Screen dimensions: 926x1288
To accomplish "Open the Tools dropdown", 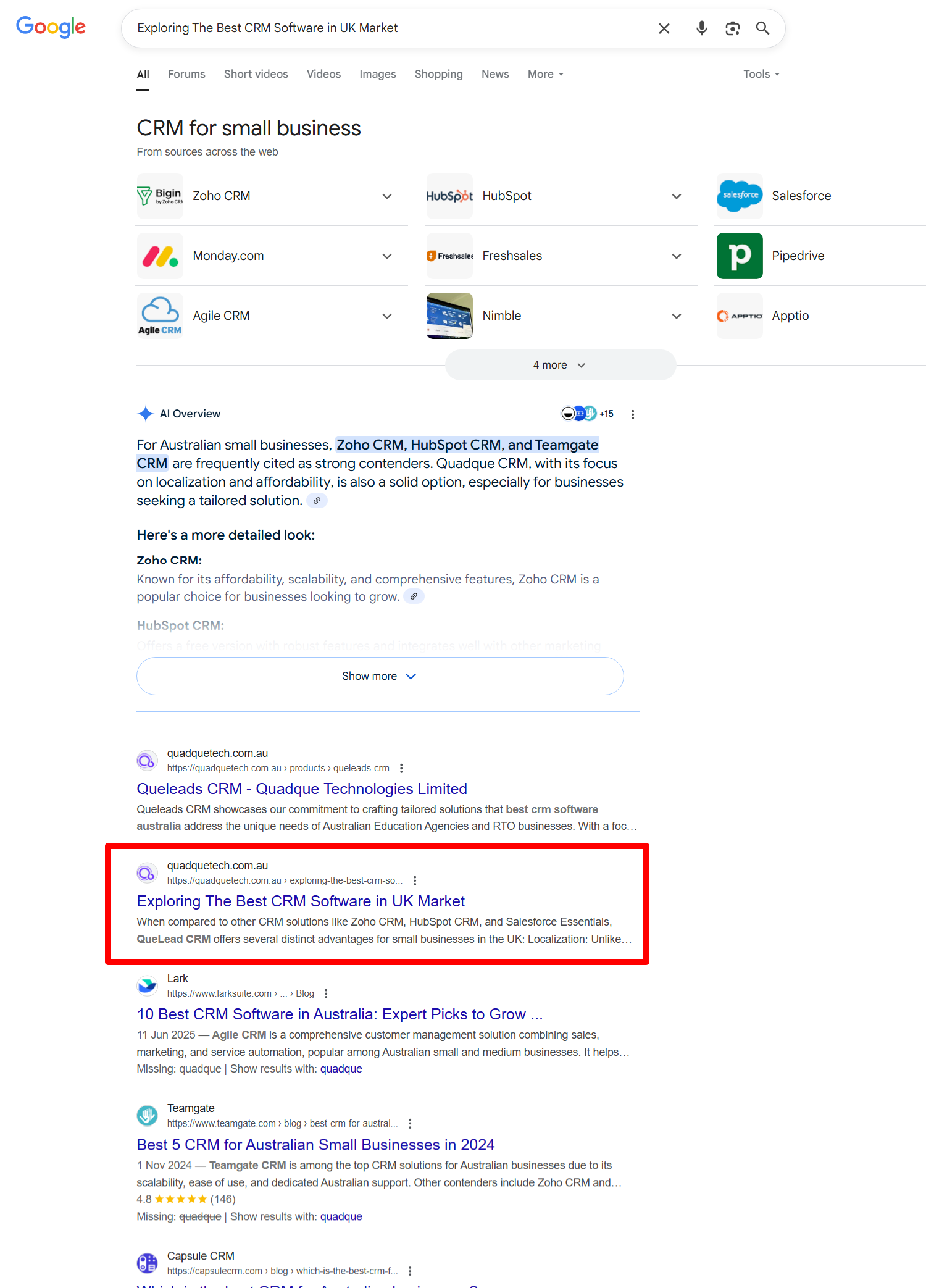I will [761, 74].
